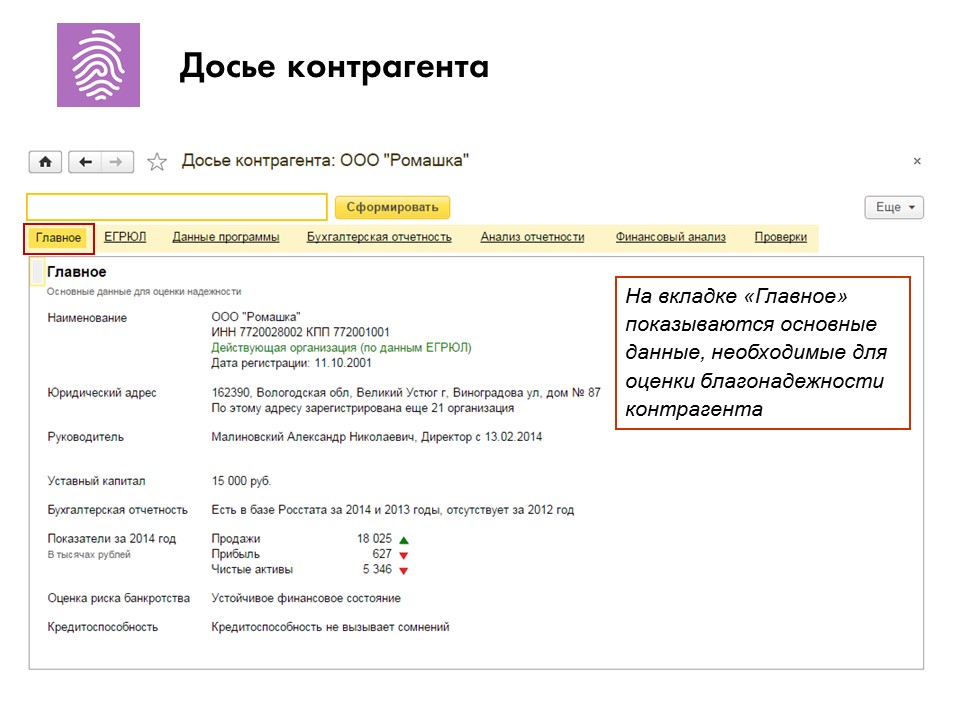Click the Оценка риска банкротства label

point(119,598)
